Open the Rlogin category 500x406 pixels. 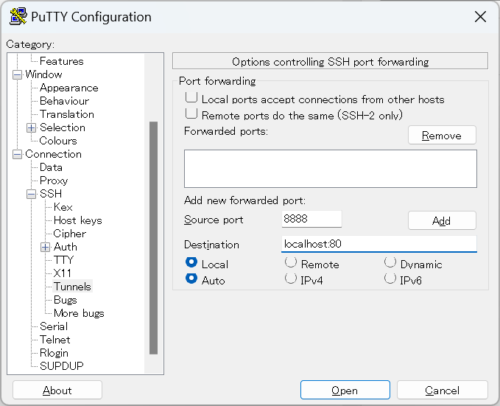pos(54,353)
